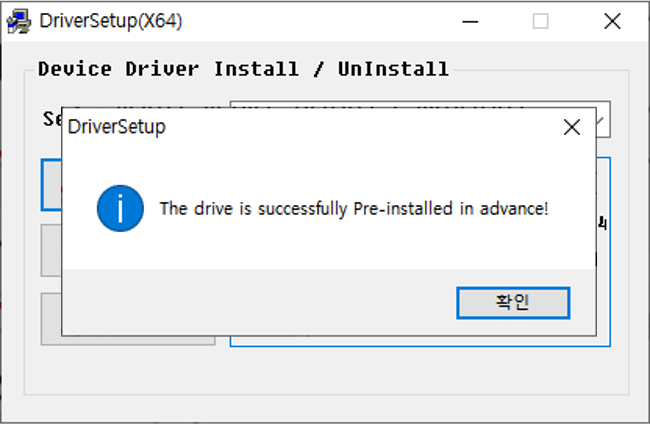
Task: Click the blue information icon
Action: [120, 208]
